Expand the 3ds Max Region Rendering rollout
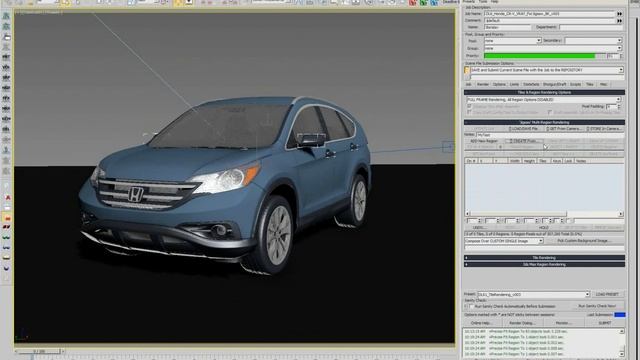The height and width of the screenshot is (360, 640). (544, 264)
